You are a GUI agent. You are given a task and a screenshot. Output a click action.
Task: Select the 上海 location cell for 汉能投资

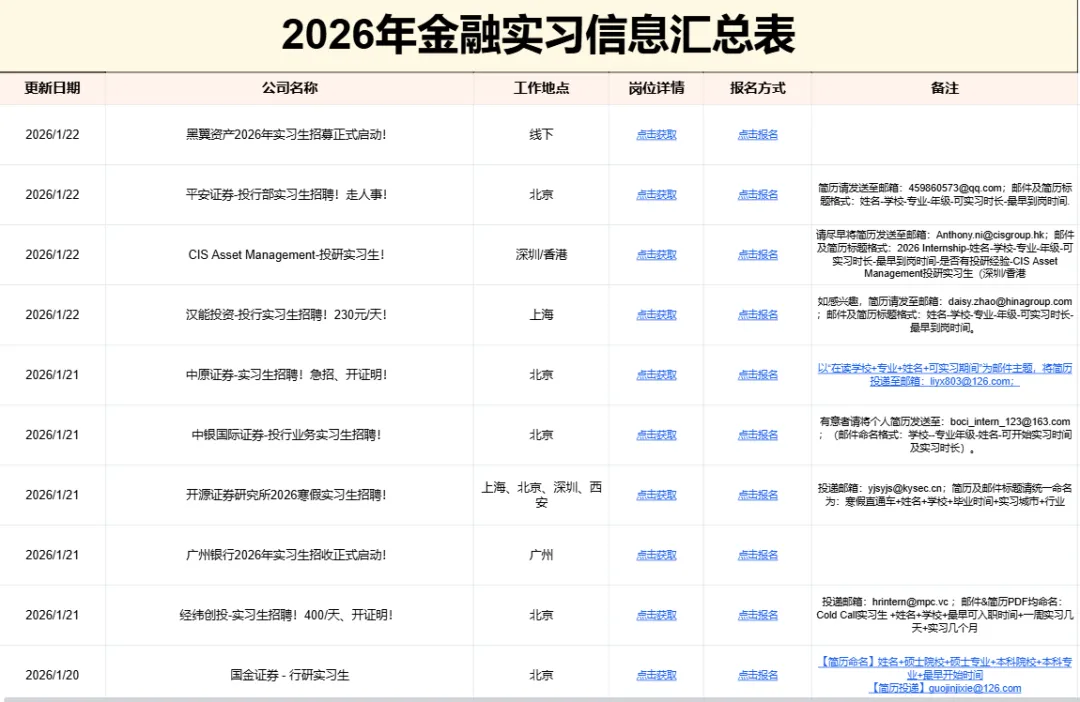point(541,315)
